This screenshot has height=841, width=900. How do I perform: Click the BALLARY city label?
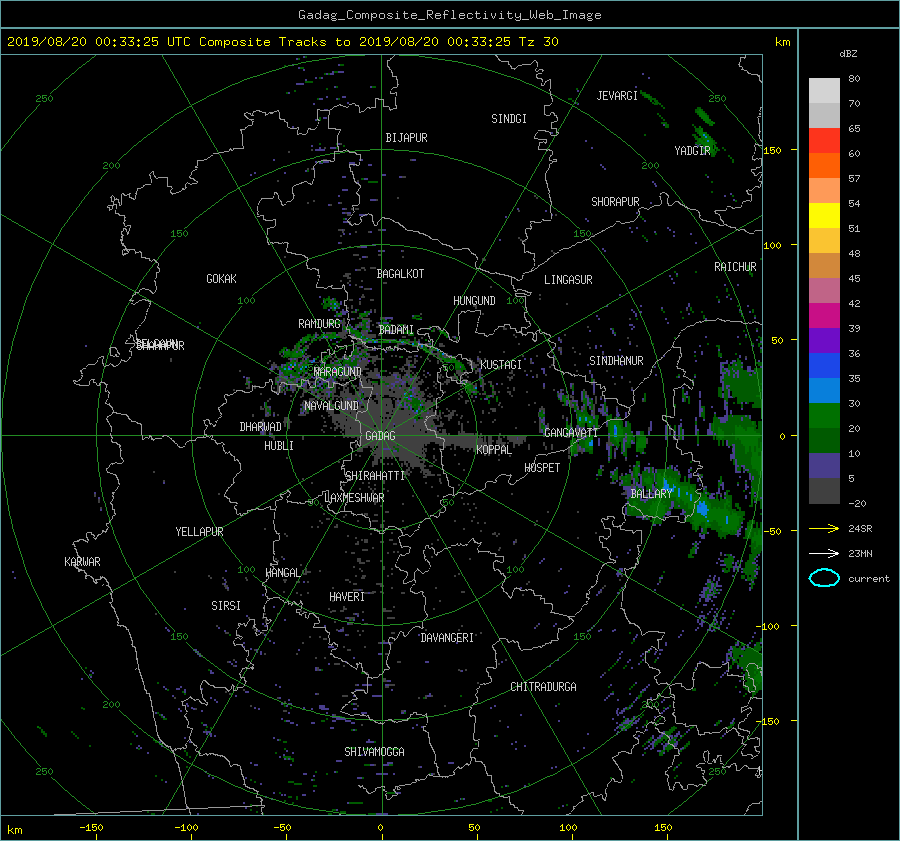(651, 494)
